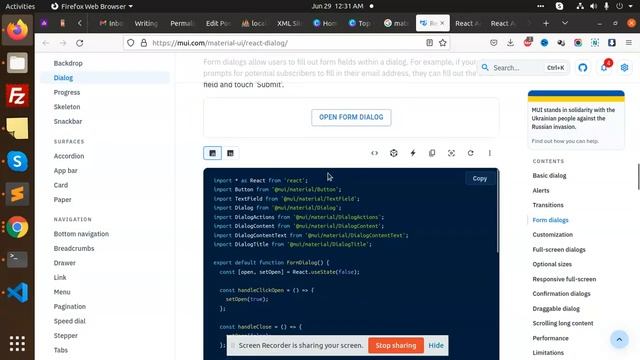
Task: Click the show full source code icon
Action: coord(374,153)
